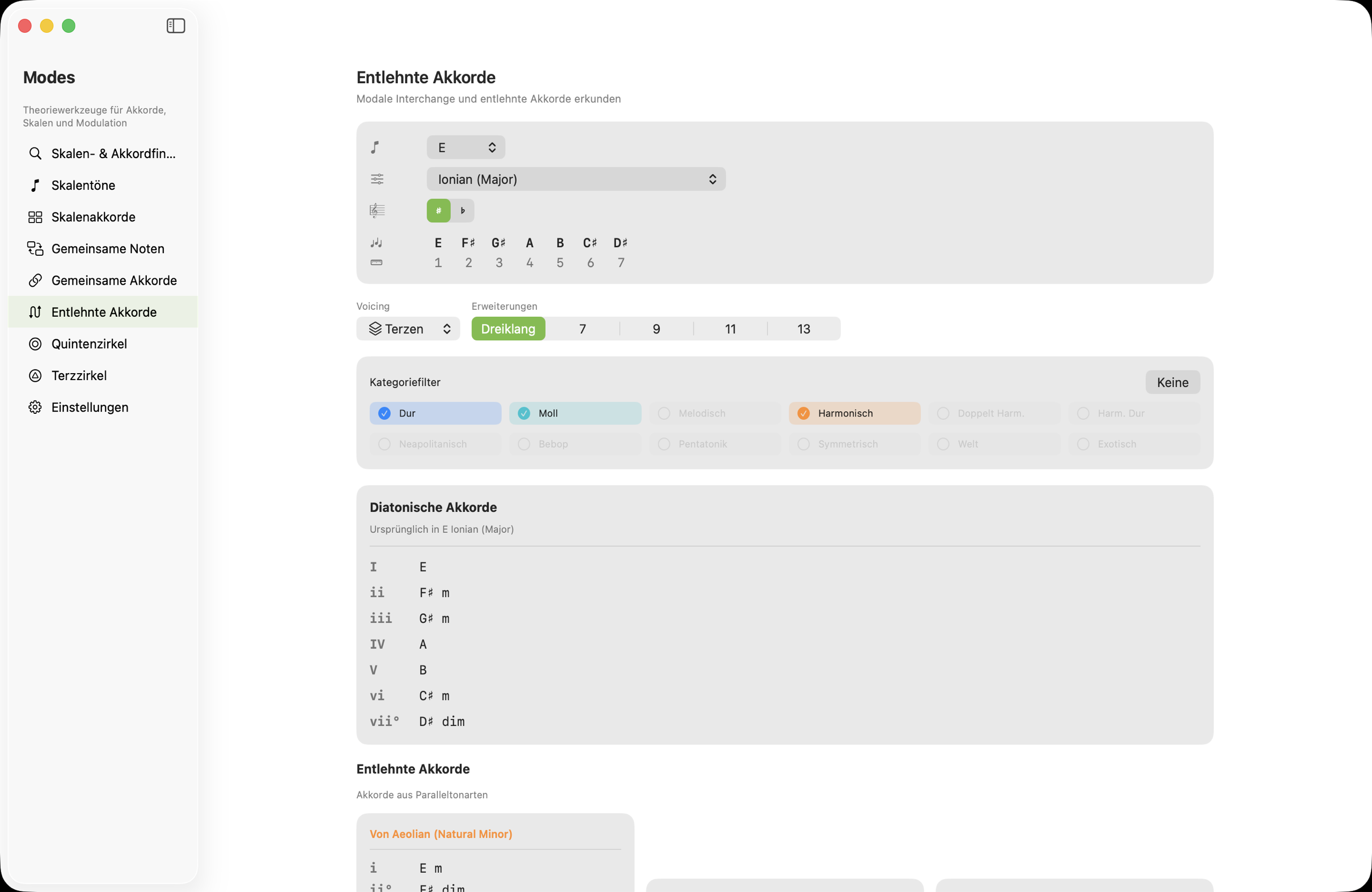
Task: Open the root note E dropdown
Action: [466, 147]
